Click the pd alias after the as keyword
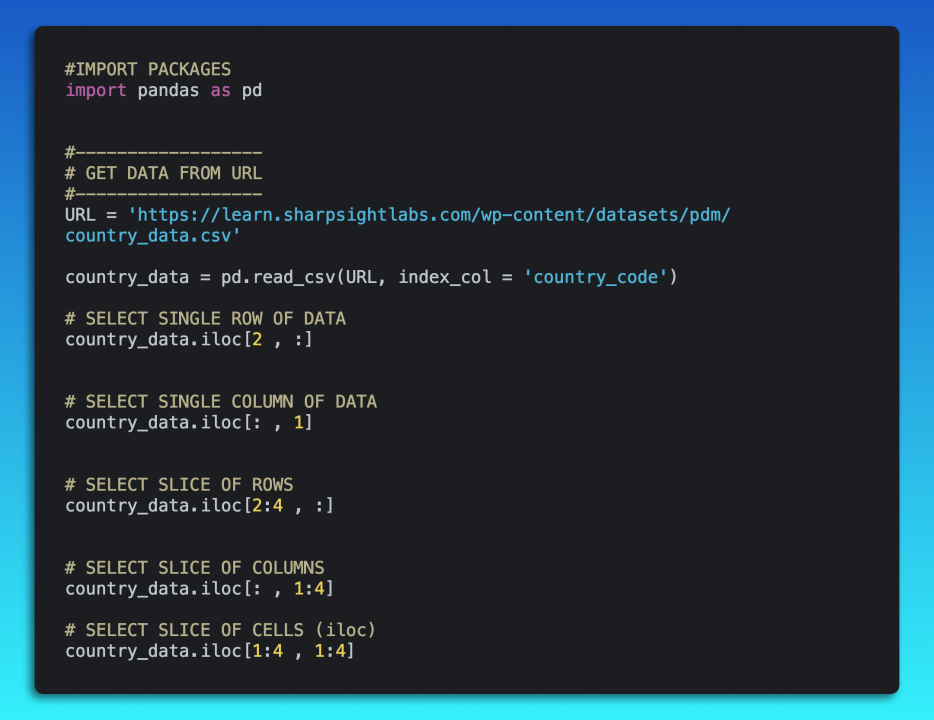The image size is (934, 720). [x=252, y=90]
